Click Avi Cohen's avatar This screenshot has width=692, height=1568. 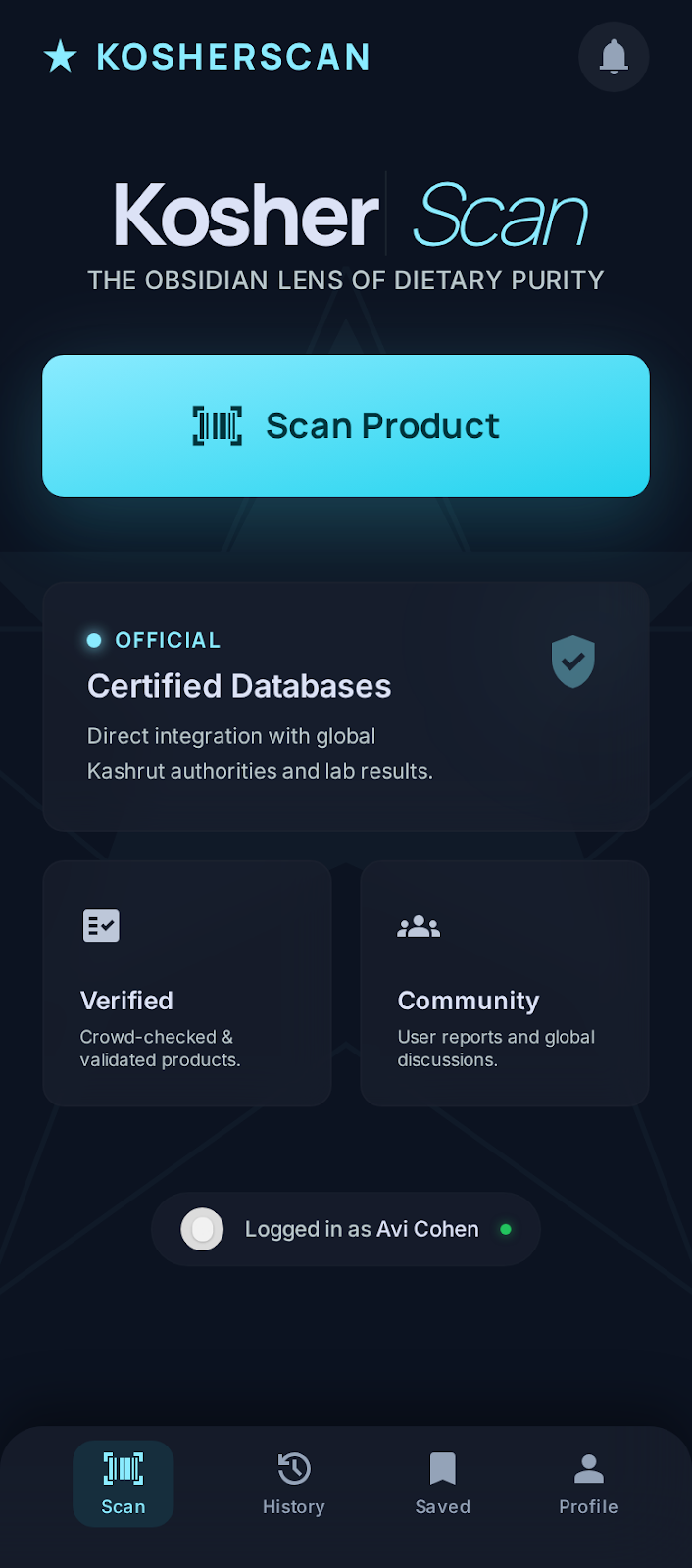point(203,1229)
